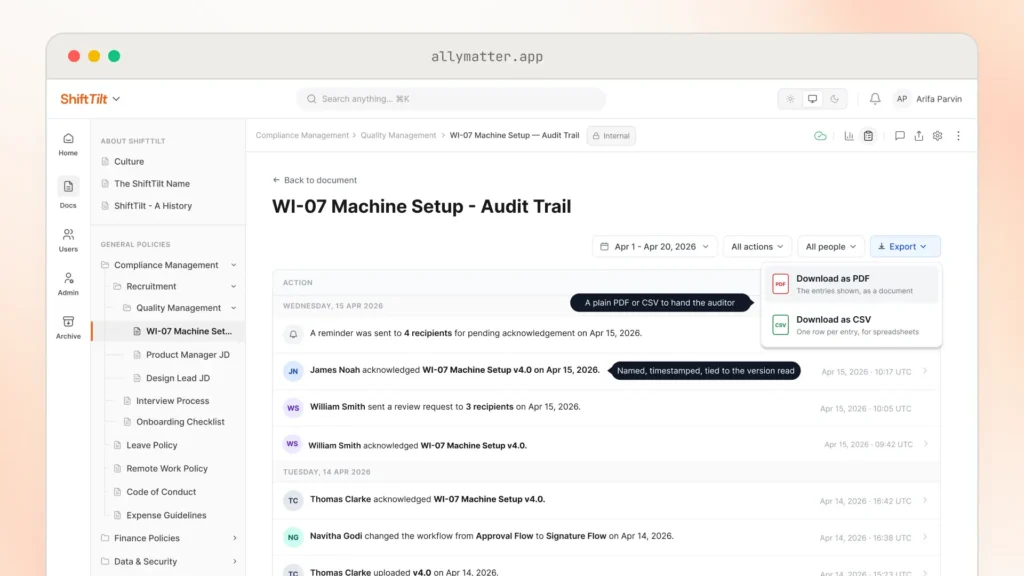1024x576 pixels.
Task: Open notifications bell icon
Action: click(875, 99)
